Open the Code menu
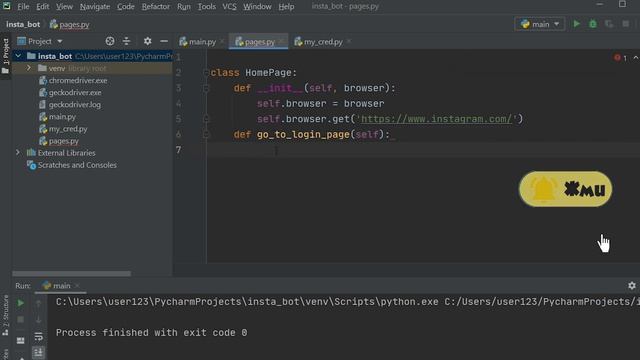The image size is (640, 360). 126,7
